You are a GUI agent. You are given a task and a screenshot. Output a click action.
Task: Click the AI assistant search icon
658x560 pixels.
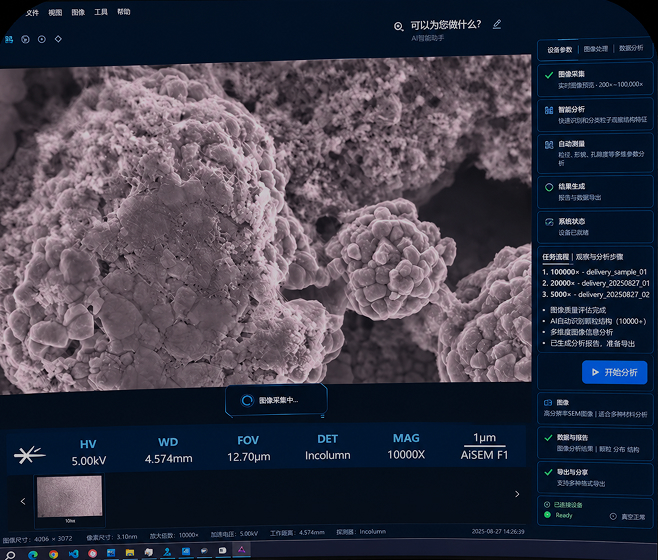pos(398,26)
